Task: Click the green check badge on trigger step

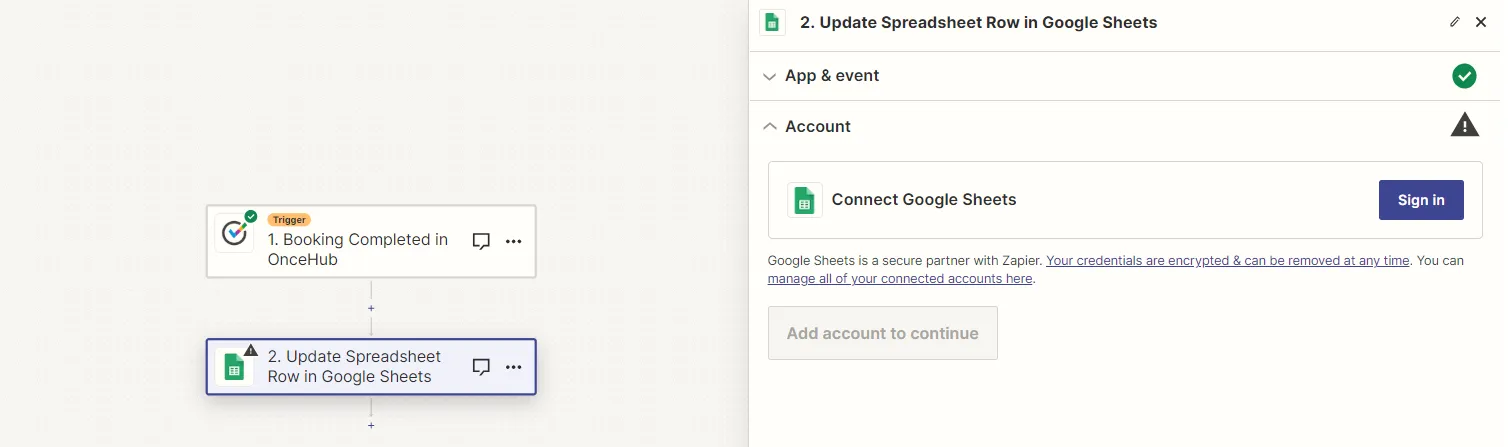Action: tap(251, 216)
